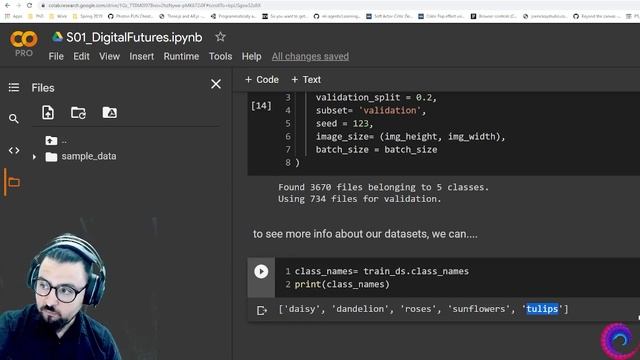This screenshot has height=360, width=640.
Task: Click the validation_split = 0.2 line
Action: 376,98
